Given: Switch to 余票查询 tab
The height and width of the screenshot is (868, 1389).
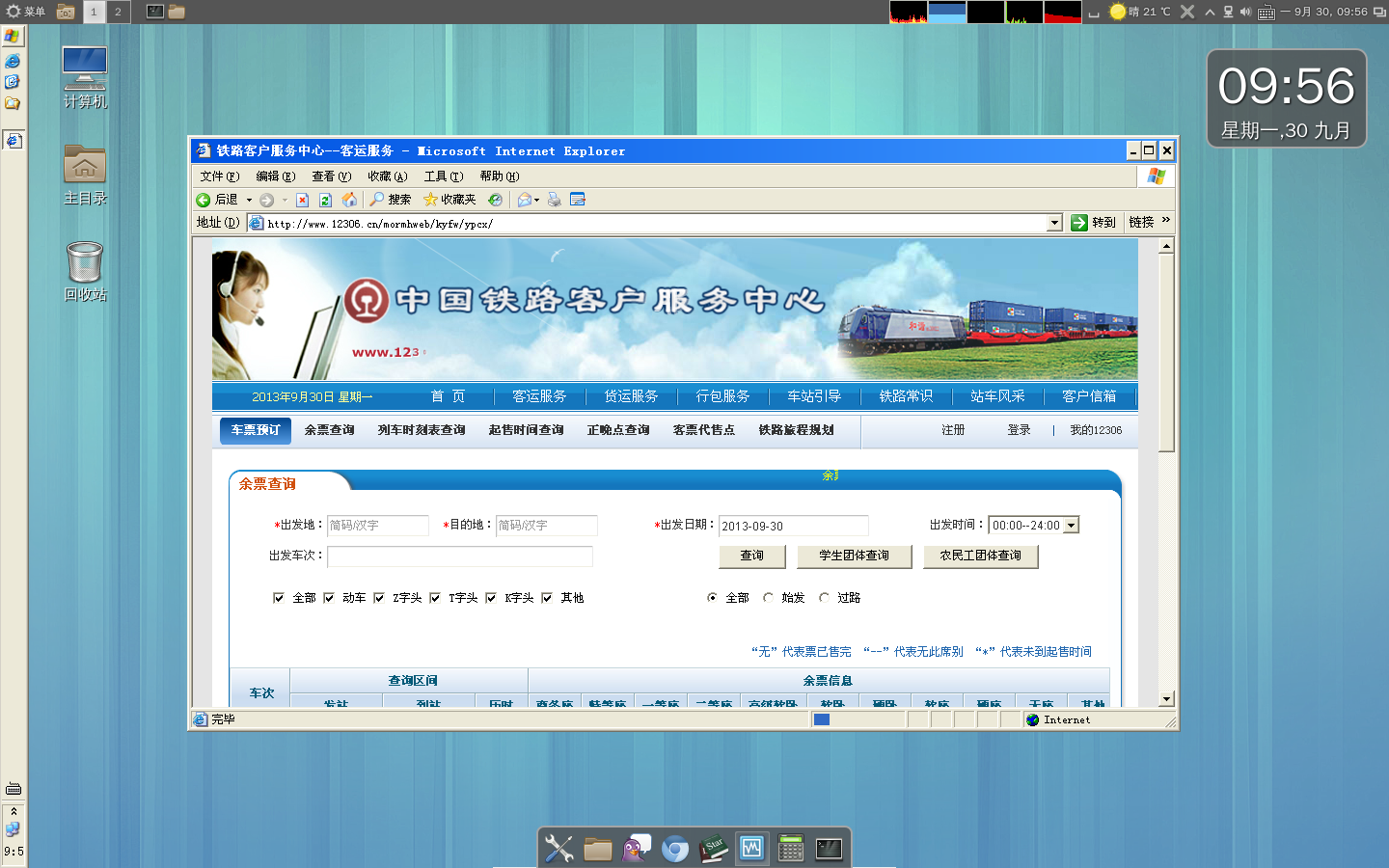Looking at the screenshot, I should click(x=330, y=430).
